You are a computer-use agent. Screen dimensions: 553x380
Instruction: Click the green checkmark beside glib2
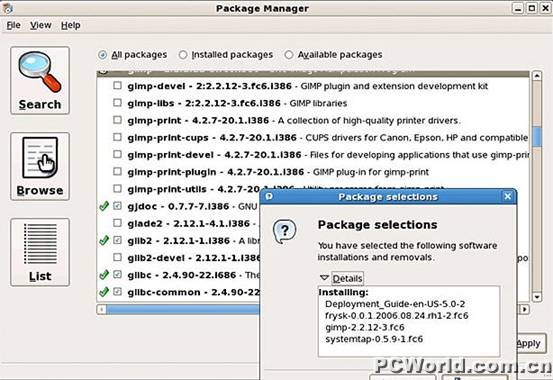(x=104, y=240)
